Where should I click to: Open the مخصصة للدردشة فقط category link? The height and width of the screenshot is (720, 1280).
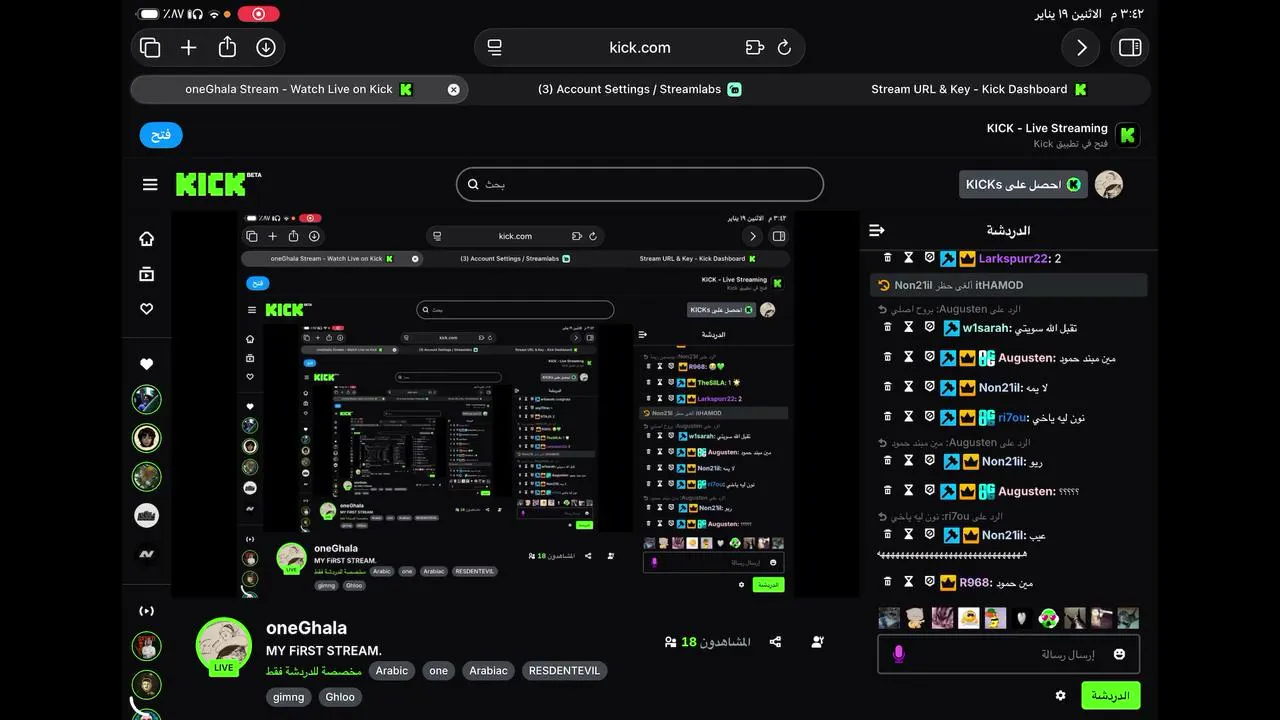314,671
